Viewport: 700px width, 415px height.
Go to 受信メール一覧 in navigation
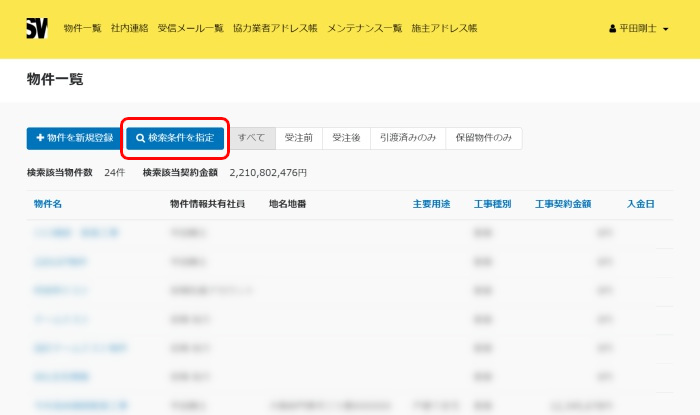pyautogui.click(x=191, y=29)
